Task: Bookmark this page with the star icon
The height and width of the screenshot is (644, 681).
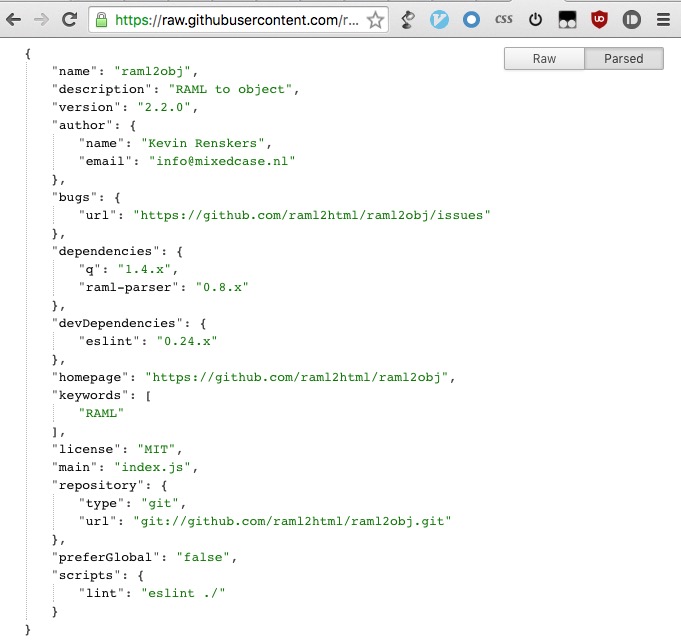Action: click(x=375, y=19)
